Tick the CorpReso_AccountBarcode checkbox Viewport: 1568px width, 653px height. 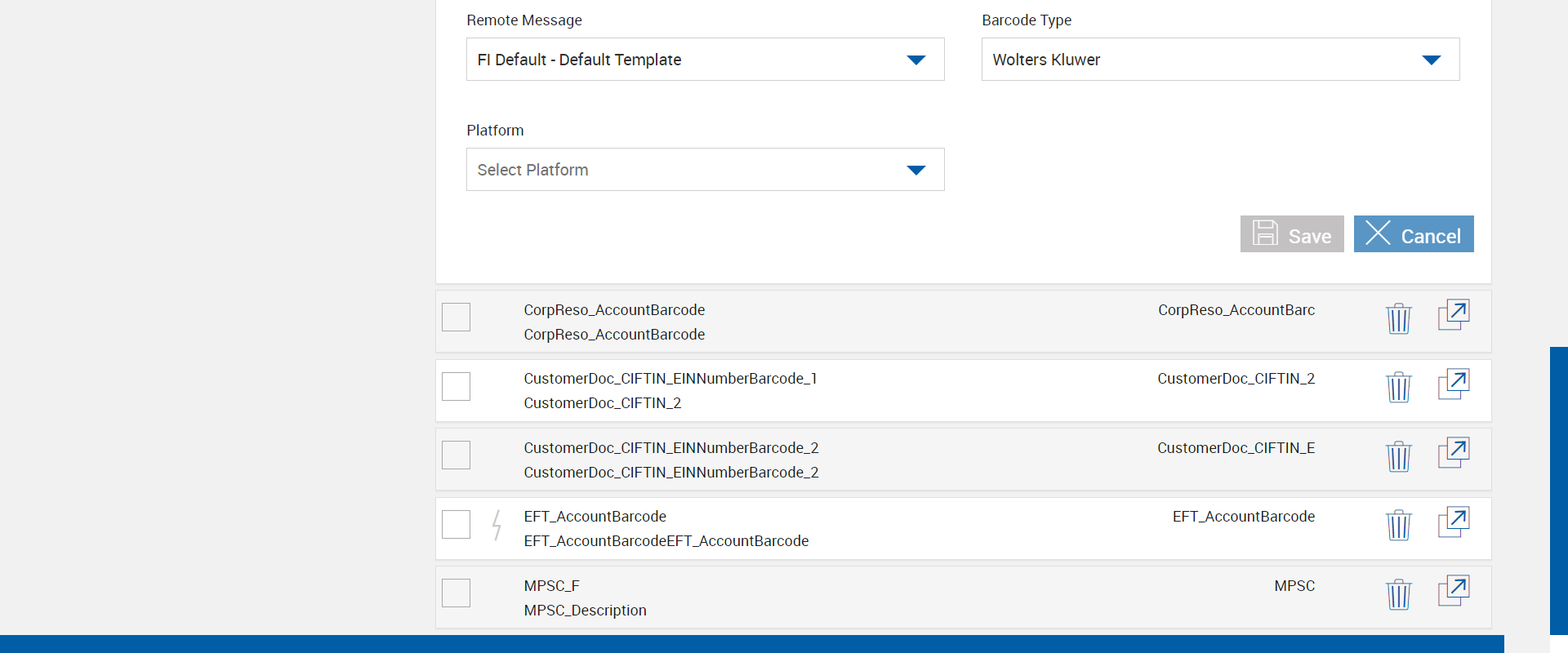[x=456, y=317]
